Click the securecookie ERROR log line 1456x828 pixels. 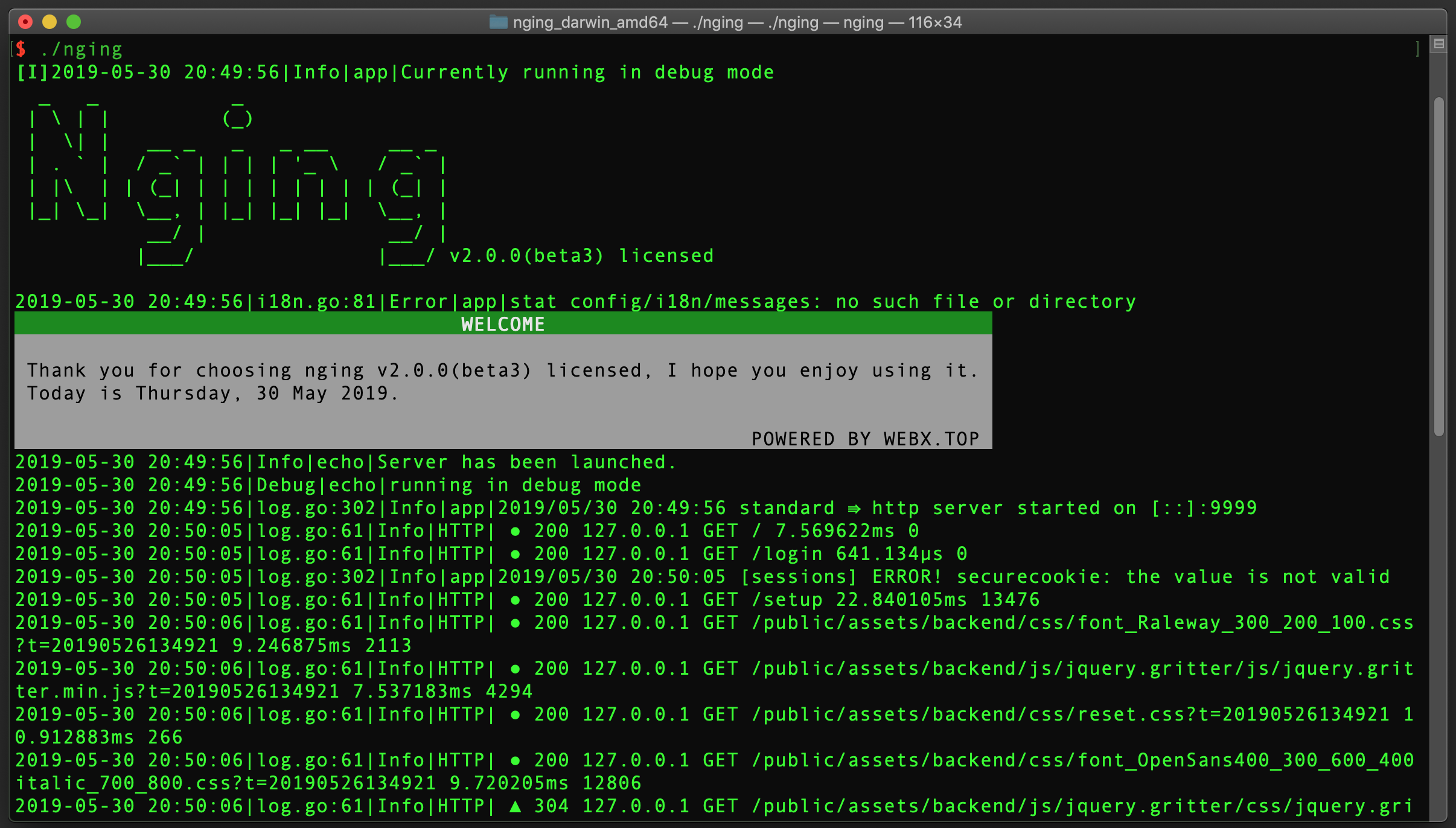click(703, 576)
